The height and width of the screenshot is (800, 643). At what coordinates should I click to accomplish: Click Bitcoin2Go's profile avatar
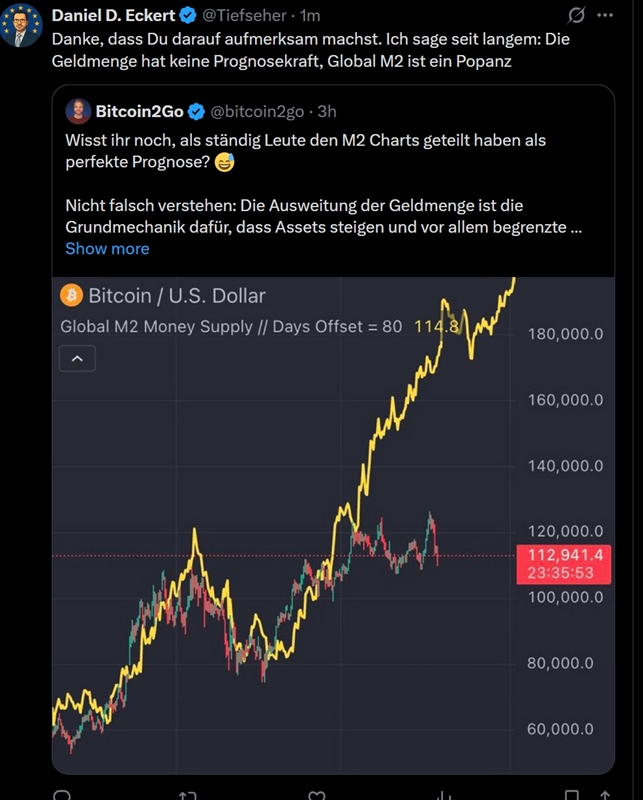coord(78,111)
